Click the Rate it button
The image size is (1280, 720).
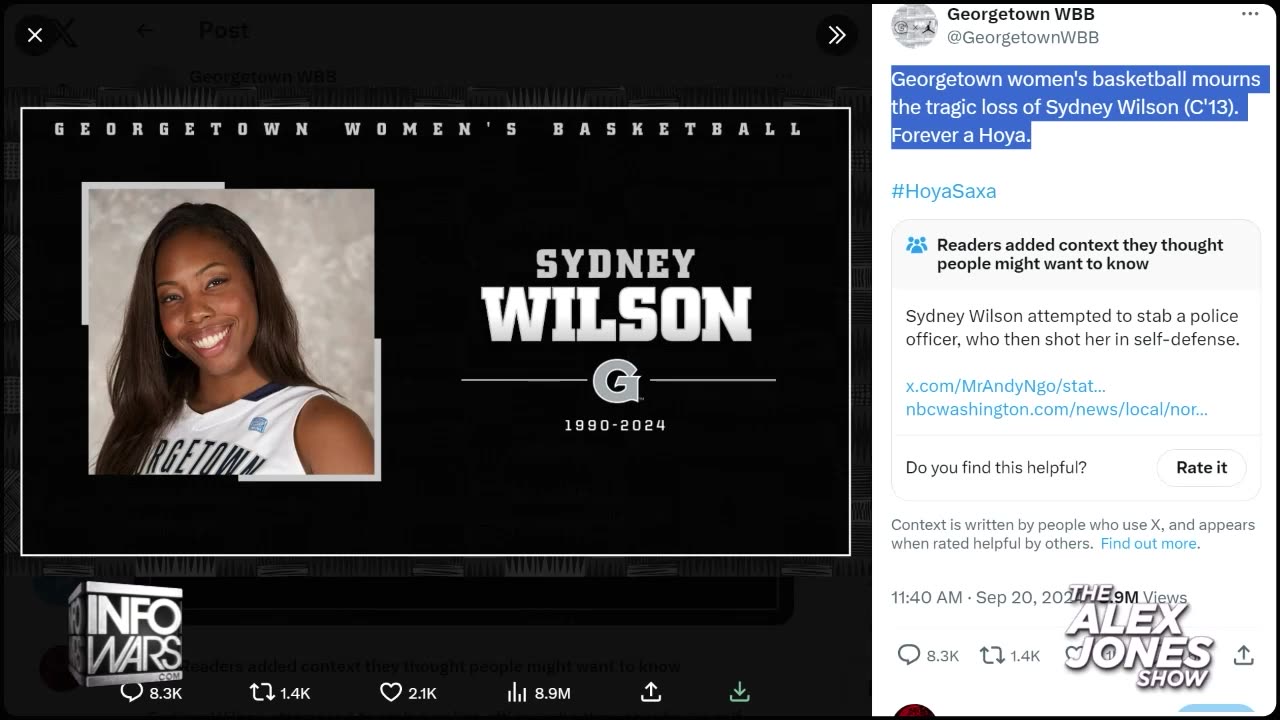(x=1201, y=467)
